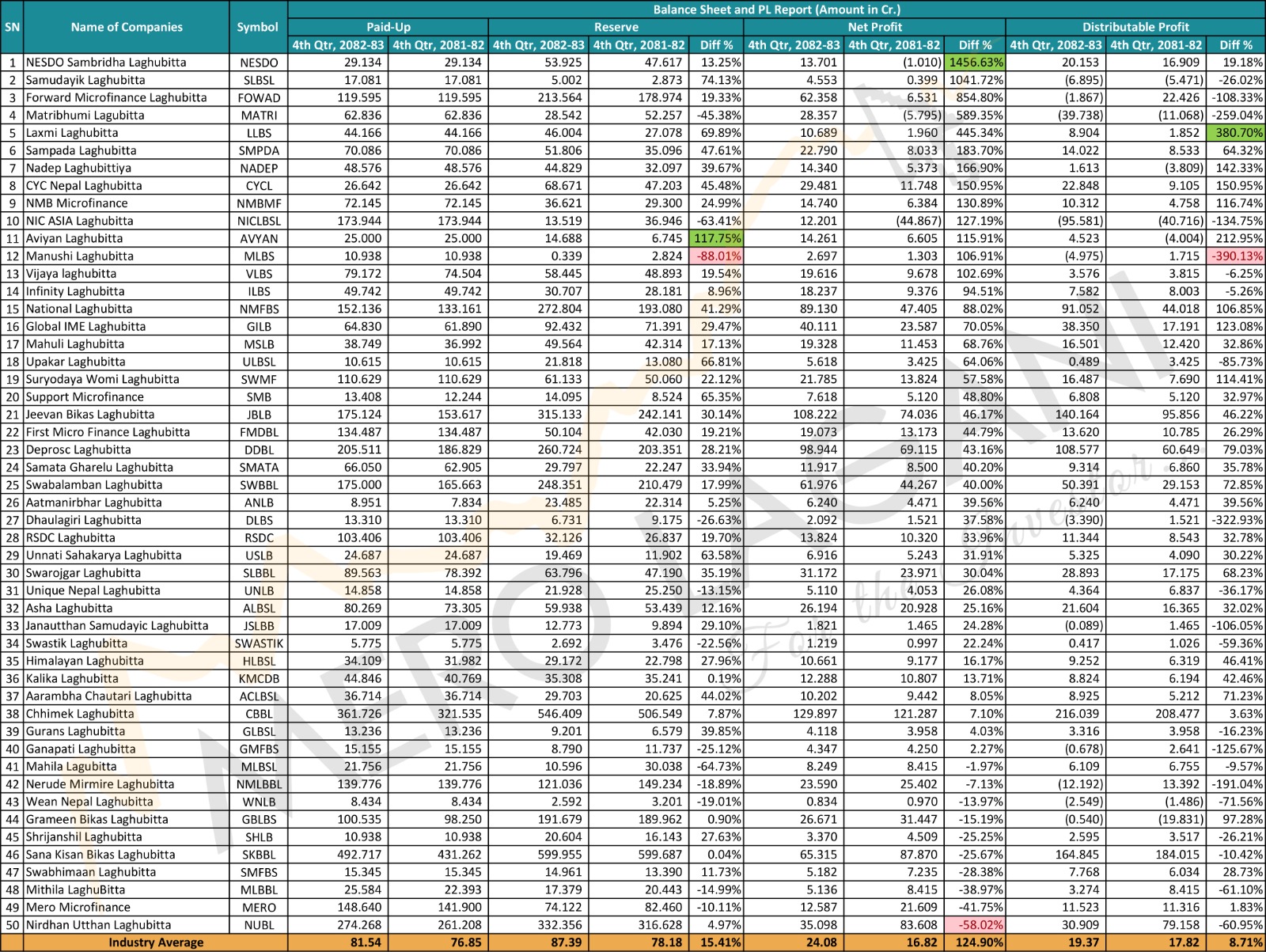The height and width of the screenshot is (952, 1266).
Task: Select the 'SWBBL' symbol cell
Action: coord(259,484)
